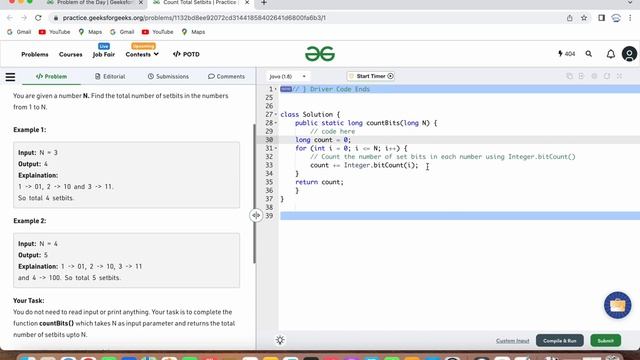The width and height of the screenshot is (640, 360).
Task: Open the POTD link
Action: (x=186, y=54)
